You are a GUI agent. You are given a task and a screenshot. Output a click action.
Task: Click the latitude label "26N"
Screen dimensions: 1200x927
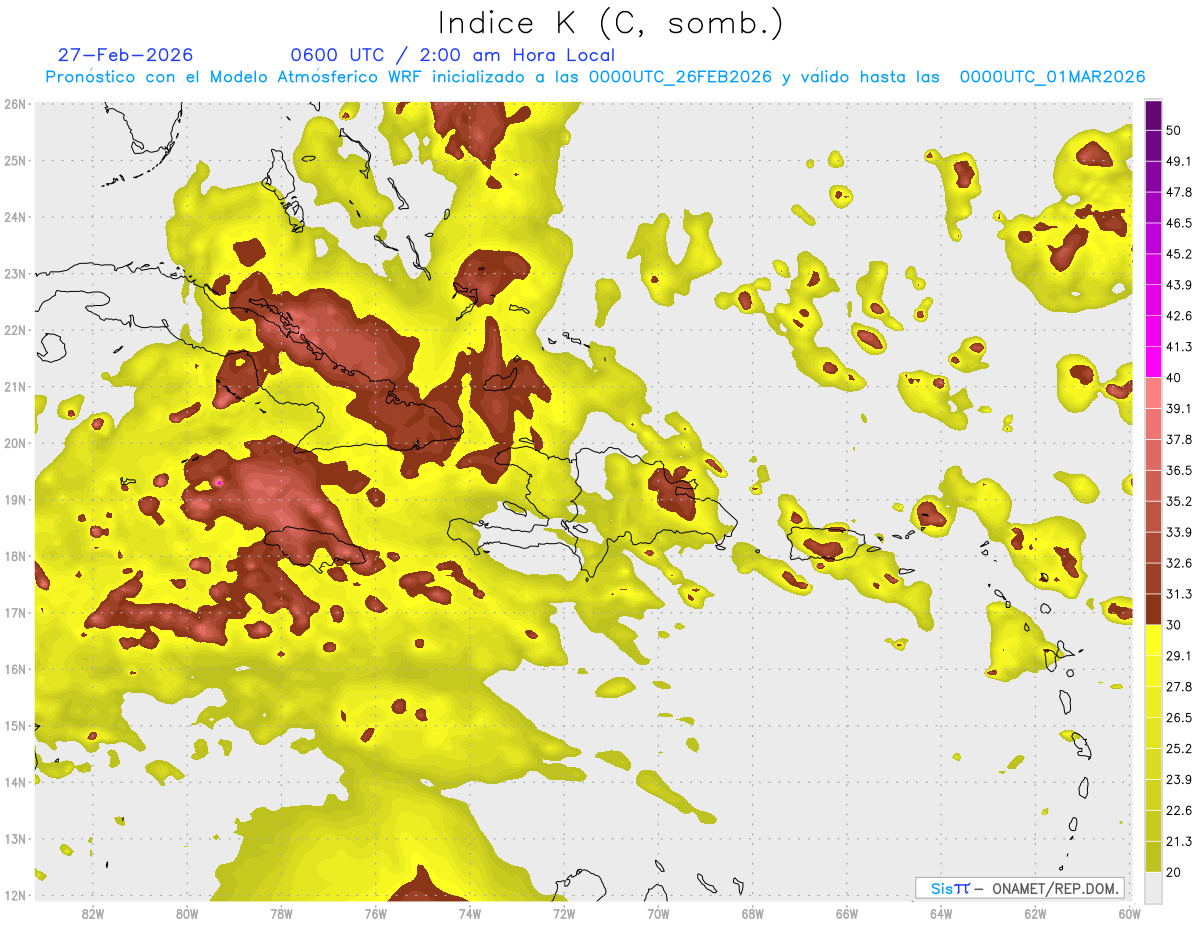[15, 104]
